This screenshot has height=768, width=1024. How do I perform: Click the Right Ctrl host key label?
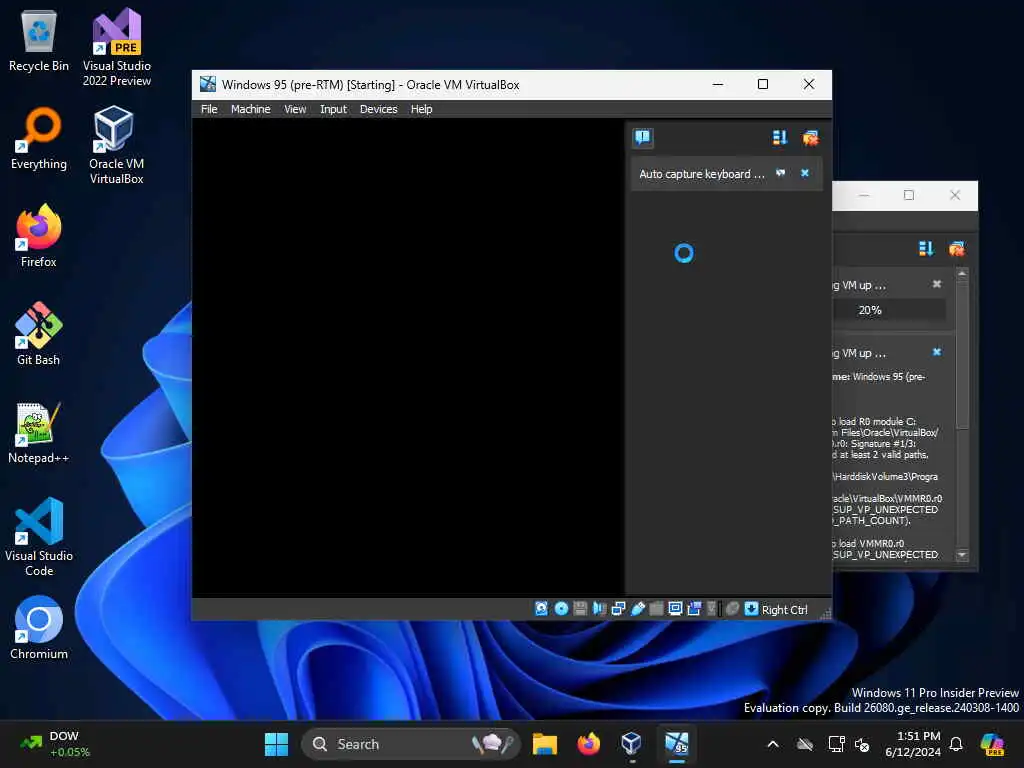click(x=784, y=609)
